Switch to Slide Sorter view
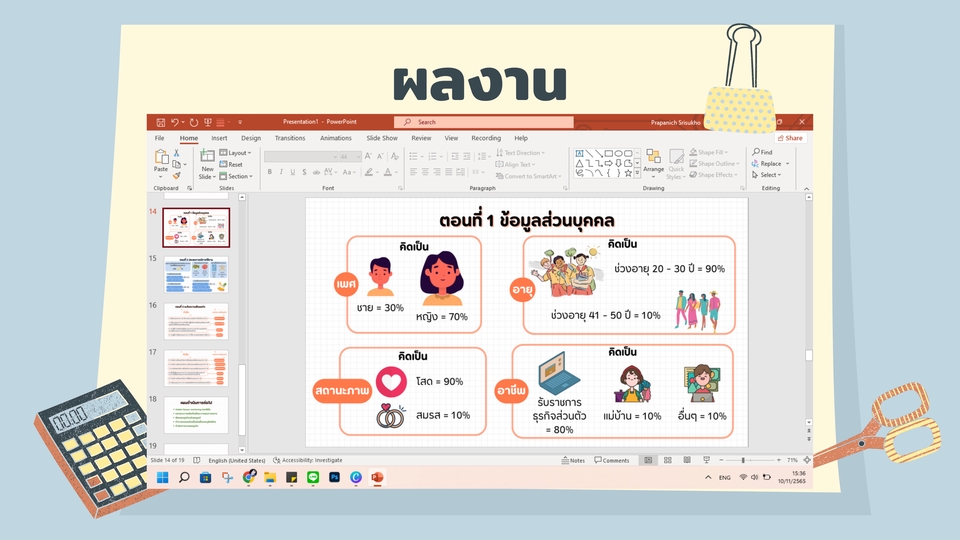The image size is (960, 540). pyautogui.click(x=667, y=460)
